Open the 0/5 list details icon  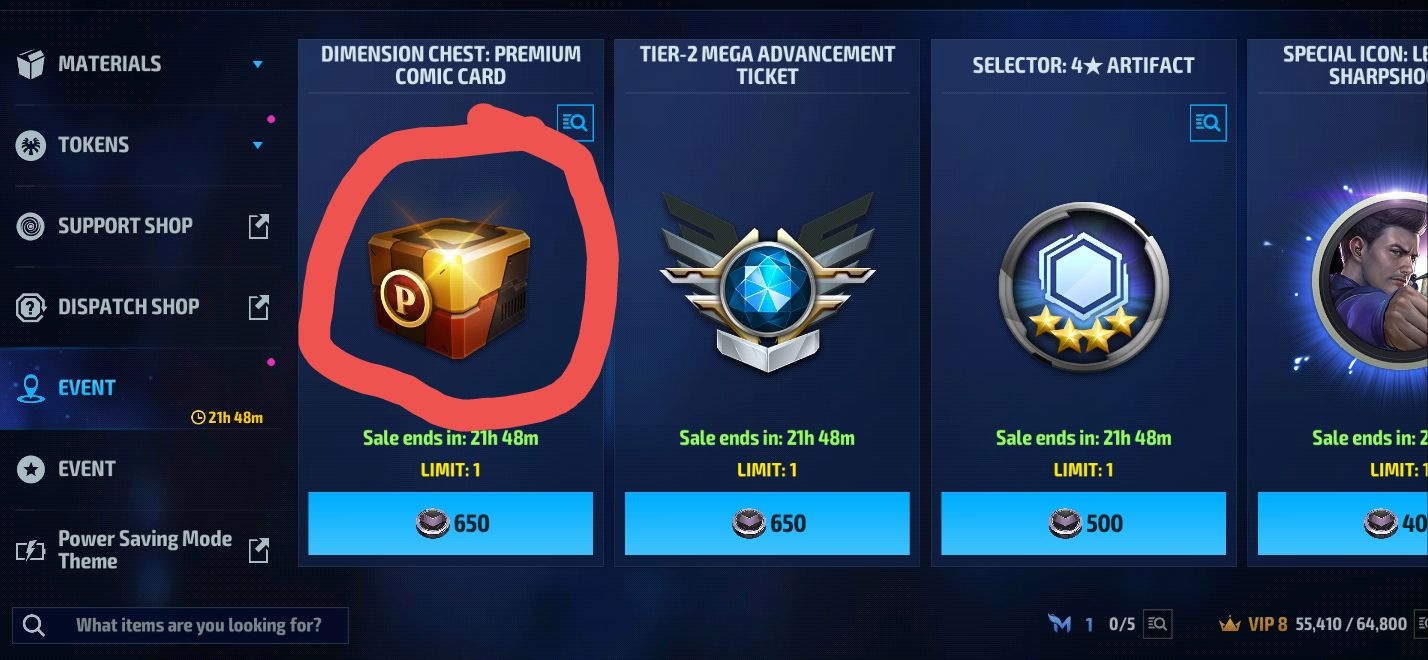click(1157, 624)
